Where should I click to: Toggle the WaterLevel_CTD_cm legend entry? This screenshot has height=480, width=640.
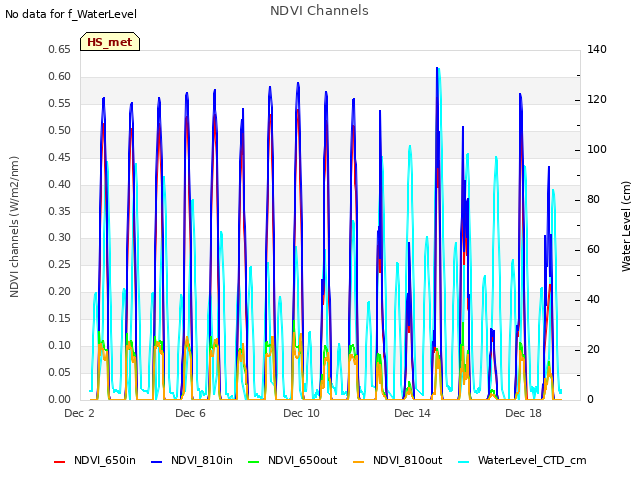(x=522, y=460)
